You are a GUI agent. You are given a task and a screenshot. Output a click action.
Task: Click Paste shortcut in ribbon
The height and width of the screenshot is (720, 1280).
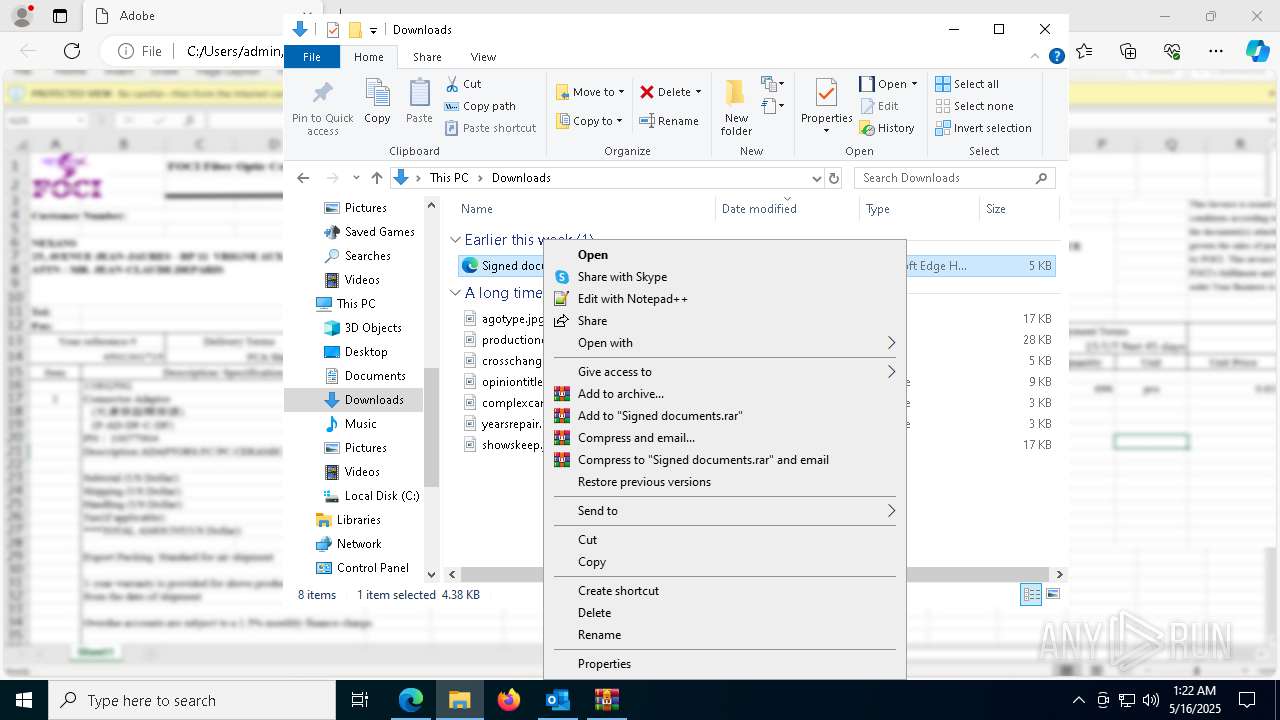coord(490,128)
